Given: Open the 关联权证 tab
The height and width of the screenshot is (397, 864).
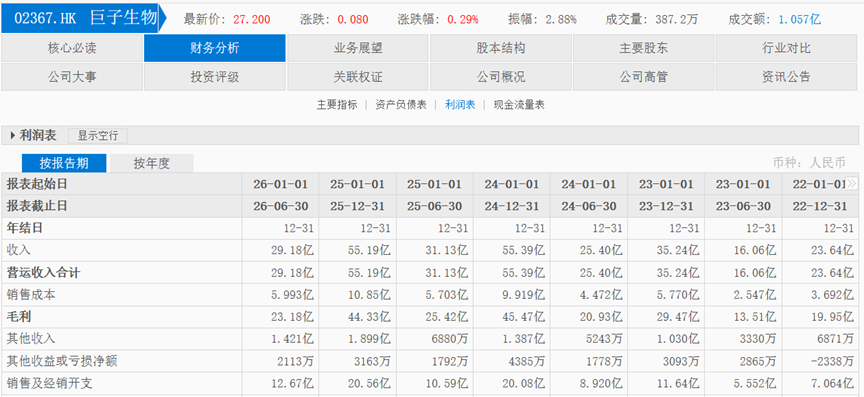Looking at the screenshot, I should coord(358,77).
